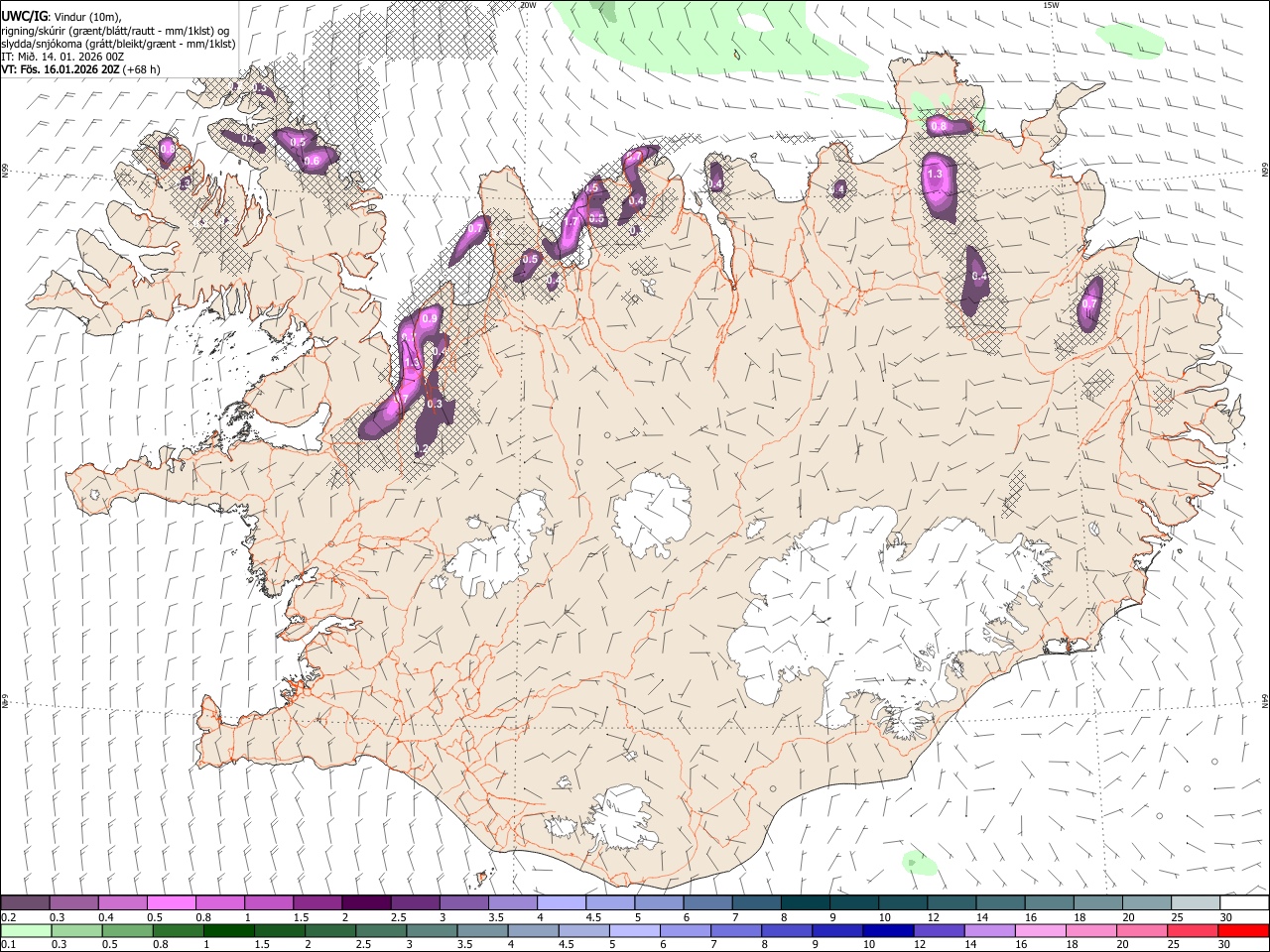Select the pale green 0.1 swatch in the bottom legend
This screenshot has height=952, width=1270.
click(25, 930)
